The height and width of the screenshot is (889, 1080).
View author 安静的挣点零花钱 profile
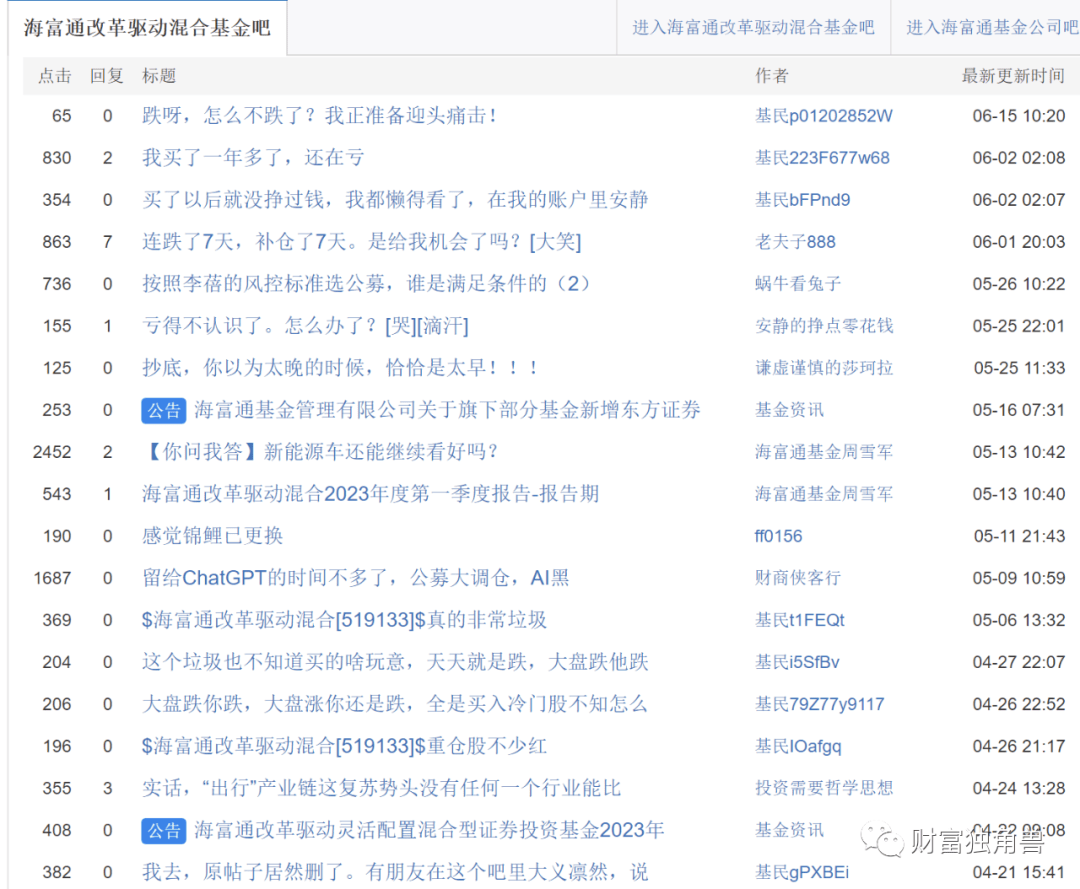[x=824, y=326]
